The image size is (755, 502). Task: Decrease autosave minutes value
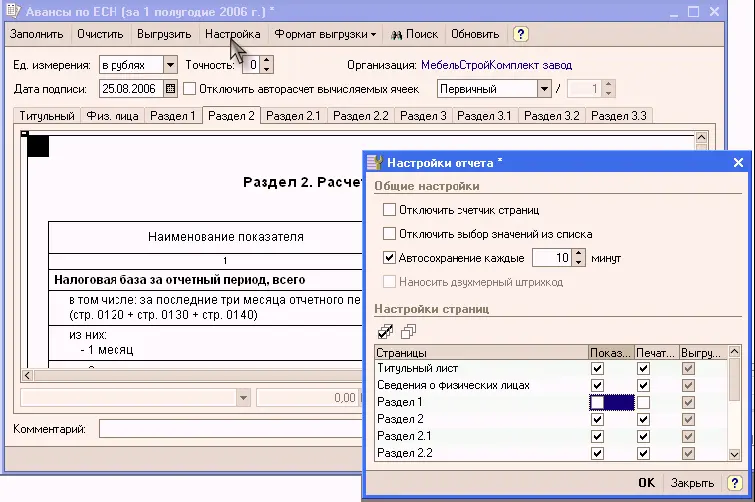coord(578,262)
